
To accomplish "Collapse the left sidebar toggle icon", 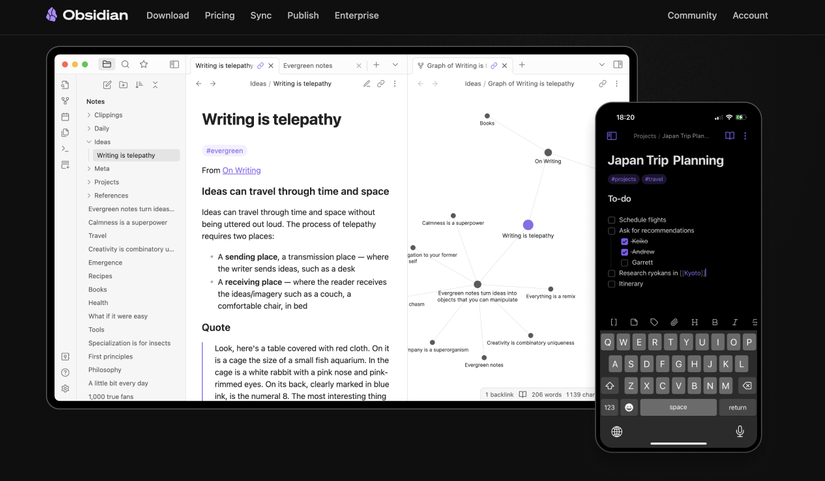I will click(x=174, y=64).
